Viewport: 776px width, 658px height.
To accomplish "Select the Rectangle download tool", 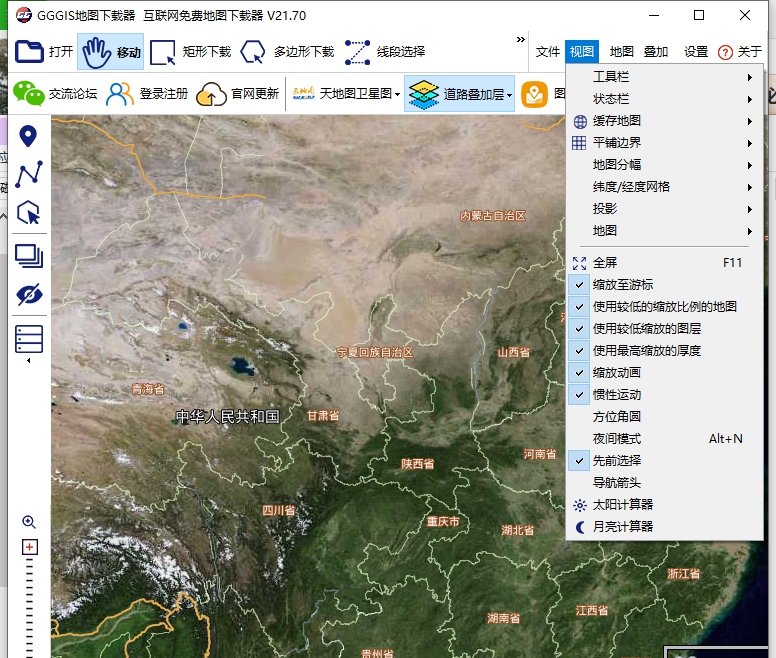I will 163,52.
